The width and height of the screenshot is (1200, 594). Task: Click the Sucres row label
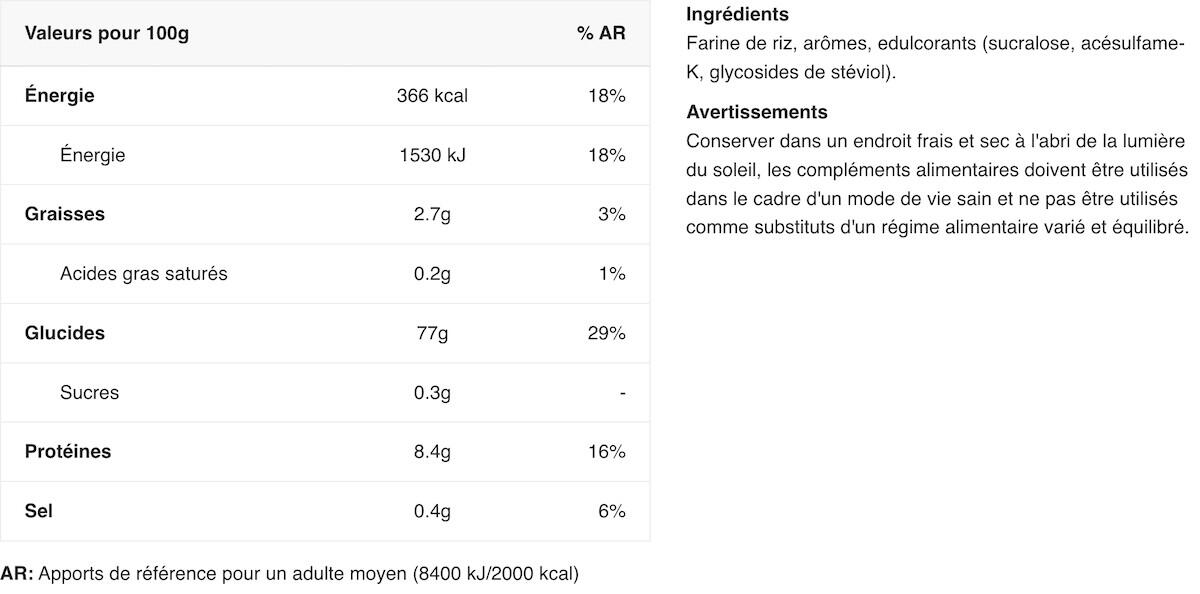click(x=89, y=392)
